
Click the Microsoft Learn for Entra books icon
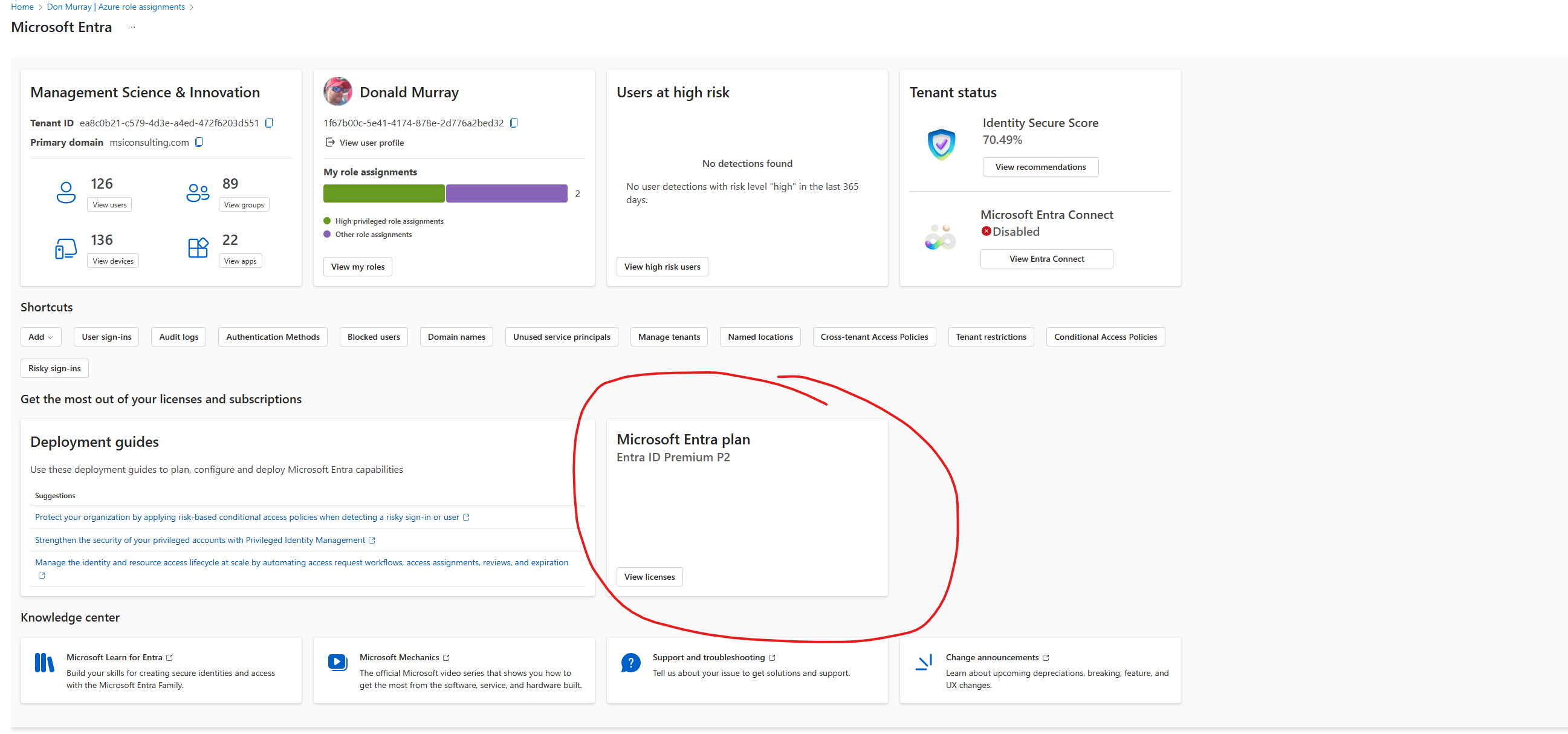pos(45,663)
